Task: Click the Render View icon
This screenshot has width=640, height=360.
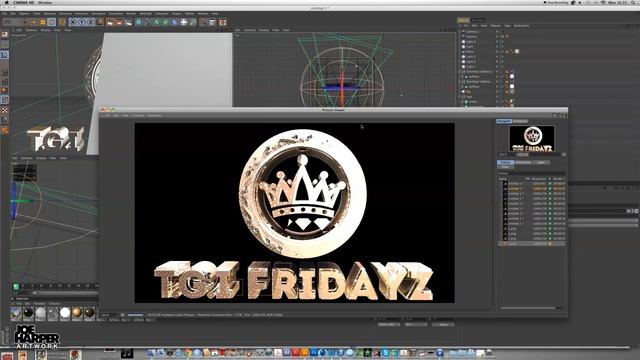Action: [x=109, y=22]
